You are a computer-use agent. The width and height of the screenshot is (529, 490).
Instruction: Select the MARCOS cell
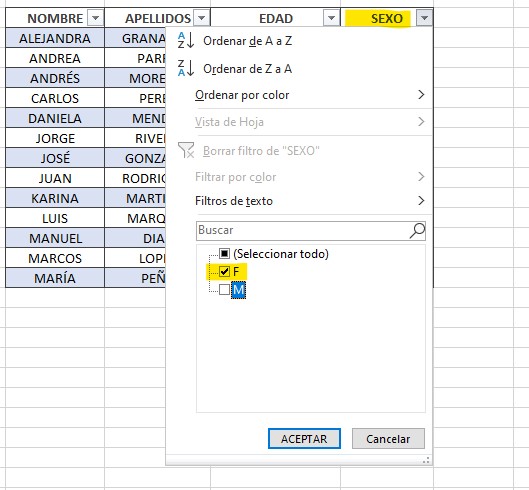[x=55, y=258]
